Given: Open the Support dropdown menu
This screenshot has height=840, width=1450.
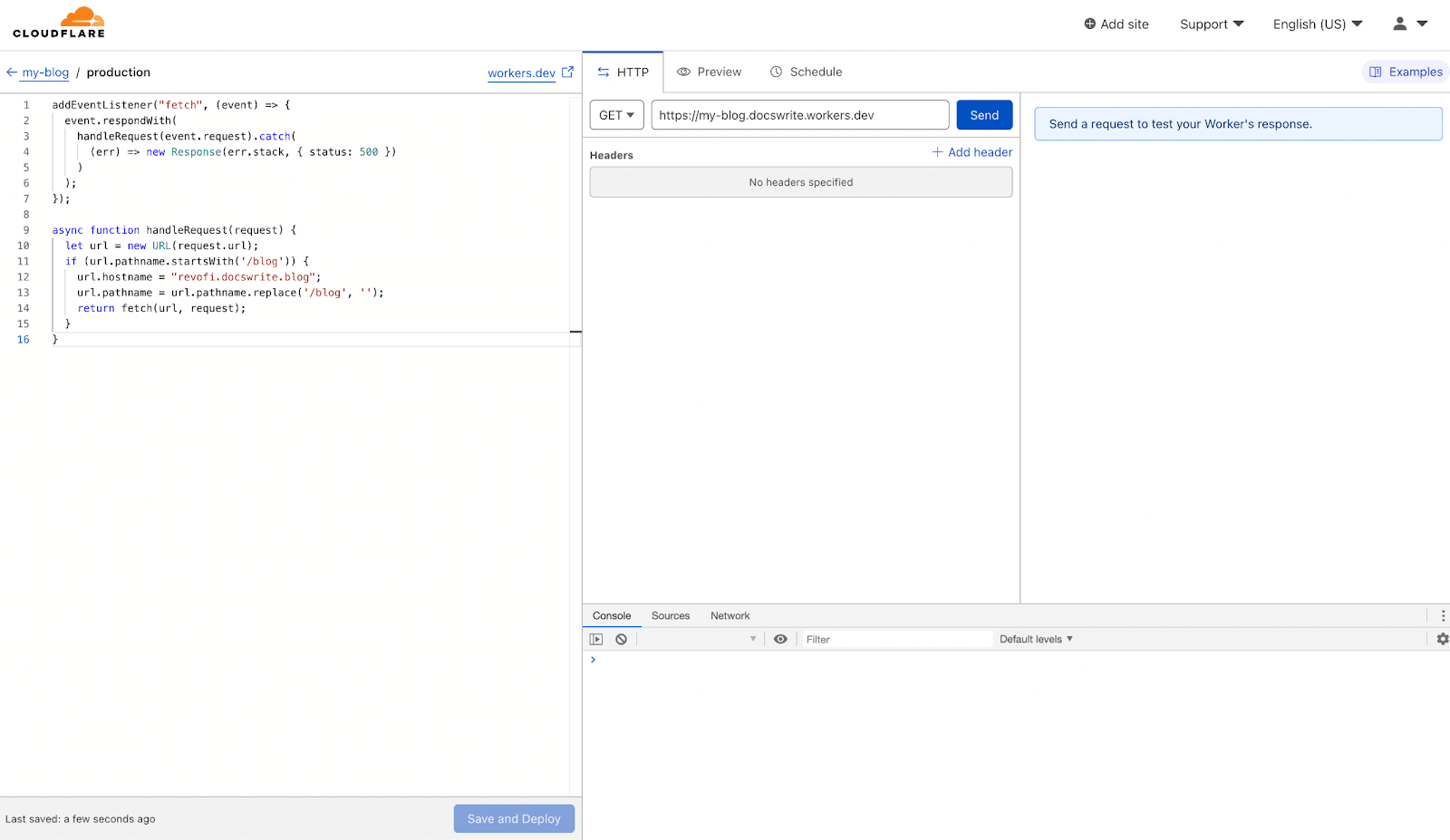Looking at the screenshot, I should 1212,24.
